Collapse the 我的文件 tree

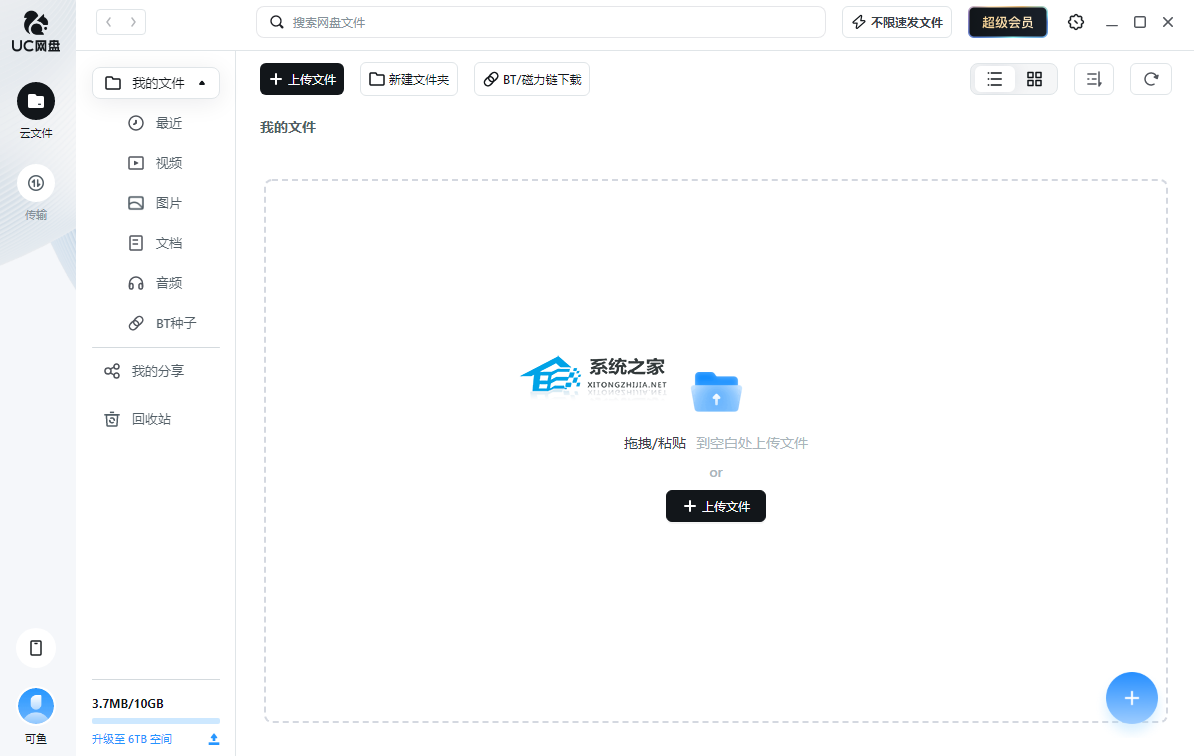pyautogui.click(x=202, y=83)
